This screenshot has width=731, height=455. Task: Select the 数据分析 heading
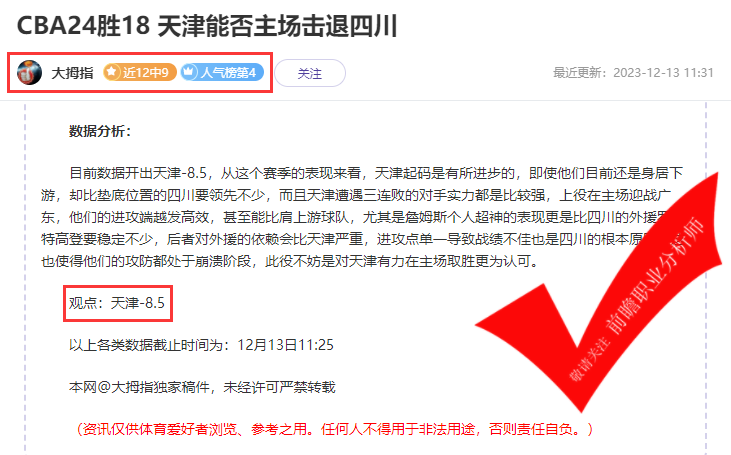click(100, 131)
